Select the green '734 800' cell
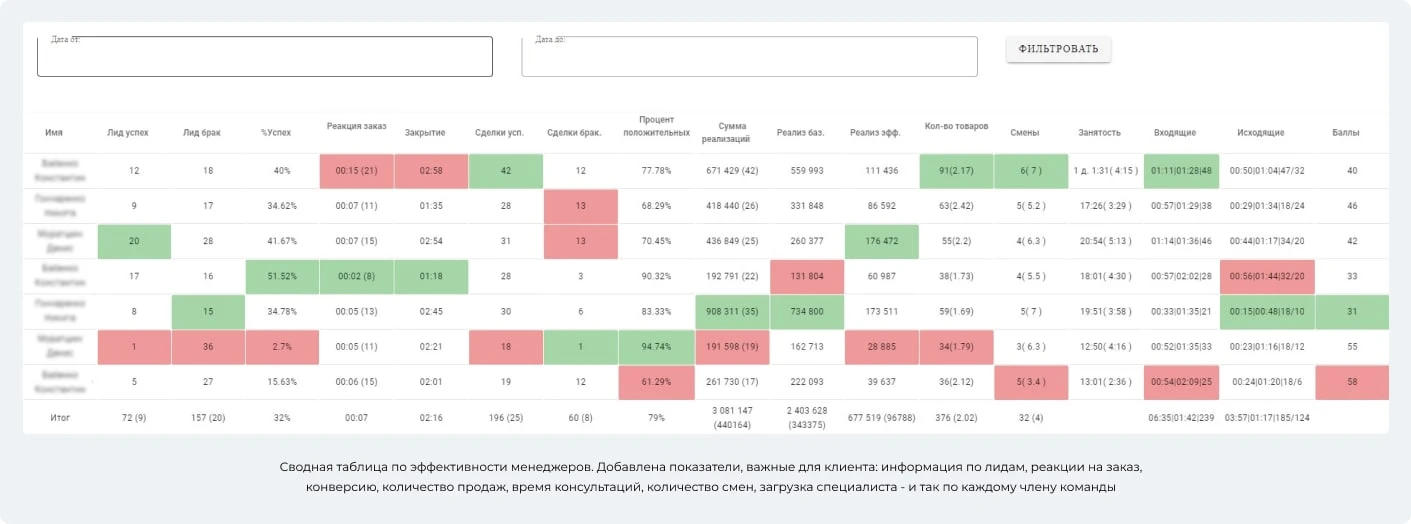The height and width of the screenshot is (524, 1411). [x=806, y=312]
